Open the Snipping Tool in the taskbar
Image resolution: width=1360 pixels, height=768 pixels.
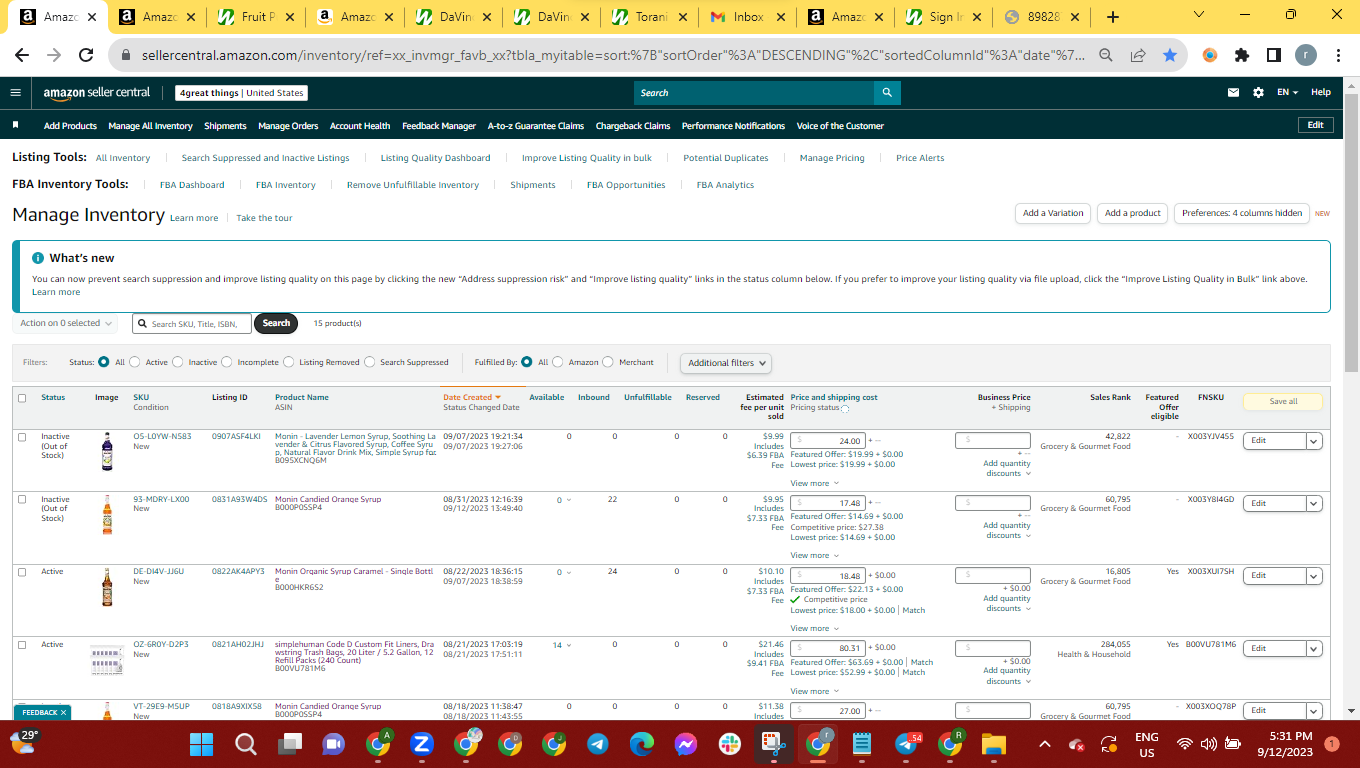pyautogui.click(x=773, y=744)
